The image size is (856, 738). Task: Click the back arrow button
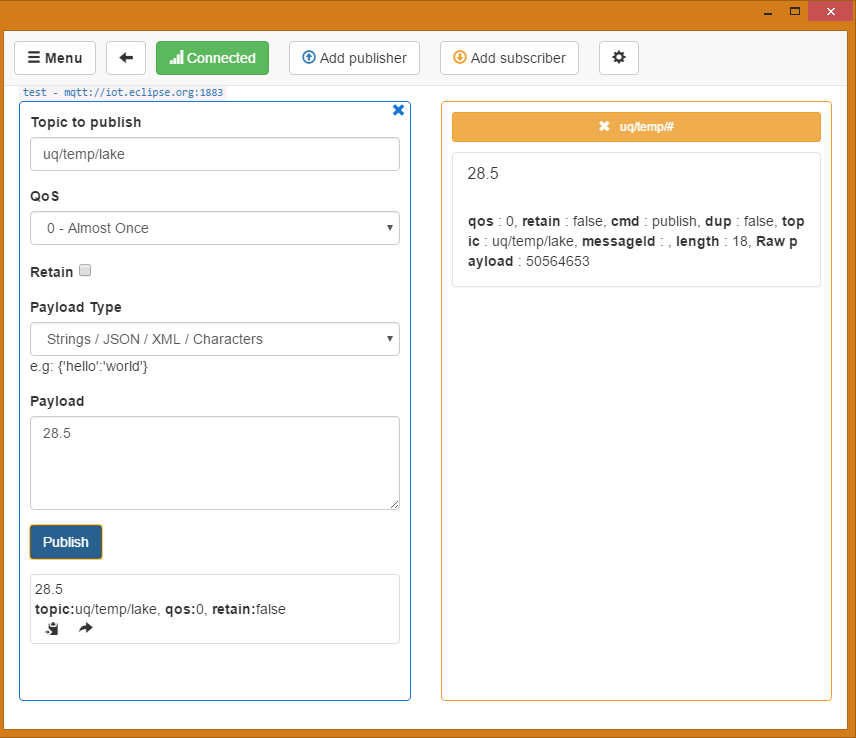point(126,58)
